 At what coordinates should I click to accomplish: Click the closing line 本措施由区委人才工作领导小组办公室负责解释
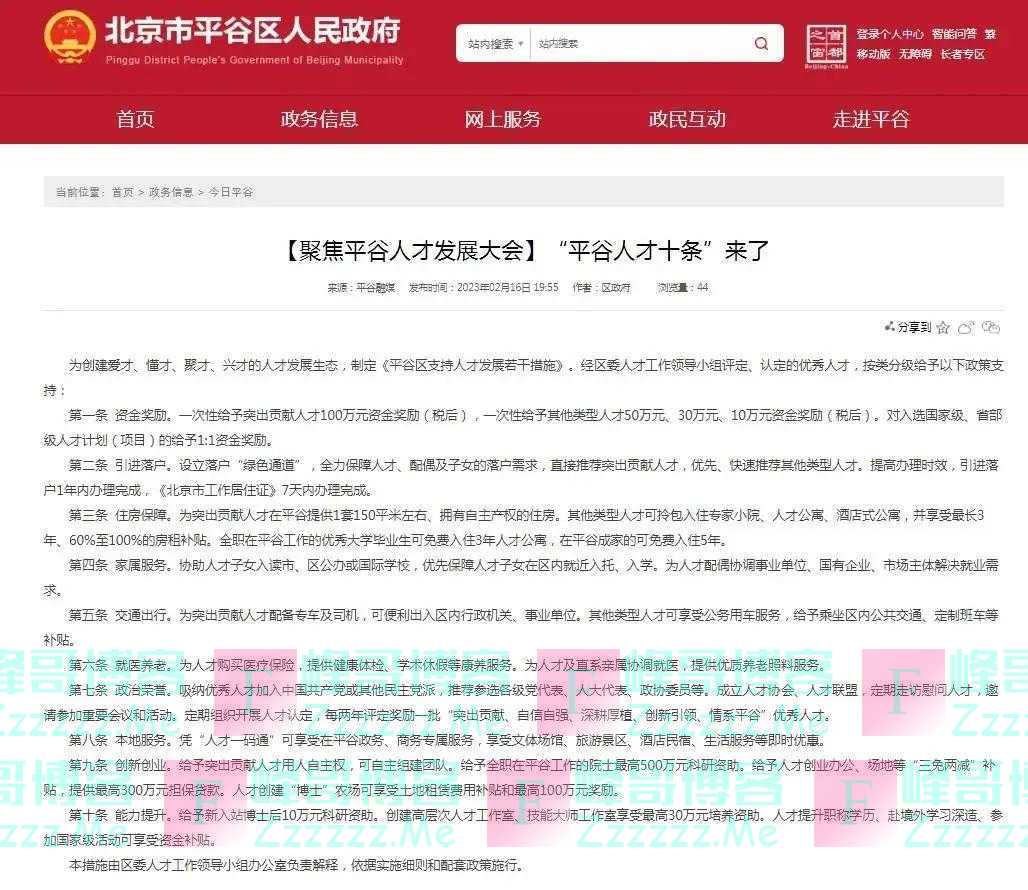pyautogui.click(x=203, y=866)
